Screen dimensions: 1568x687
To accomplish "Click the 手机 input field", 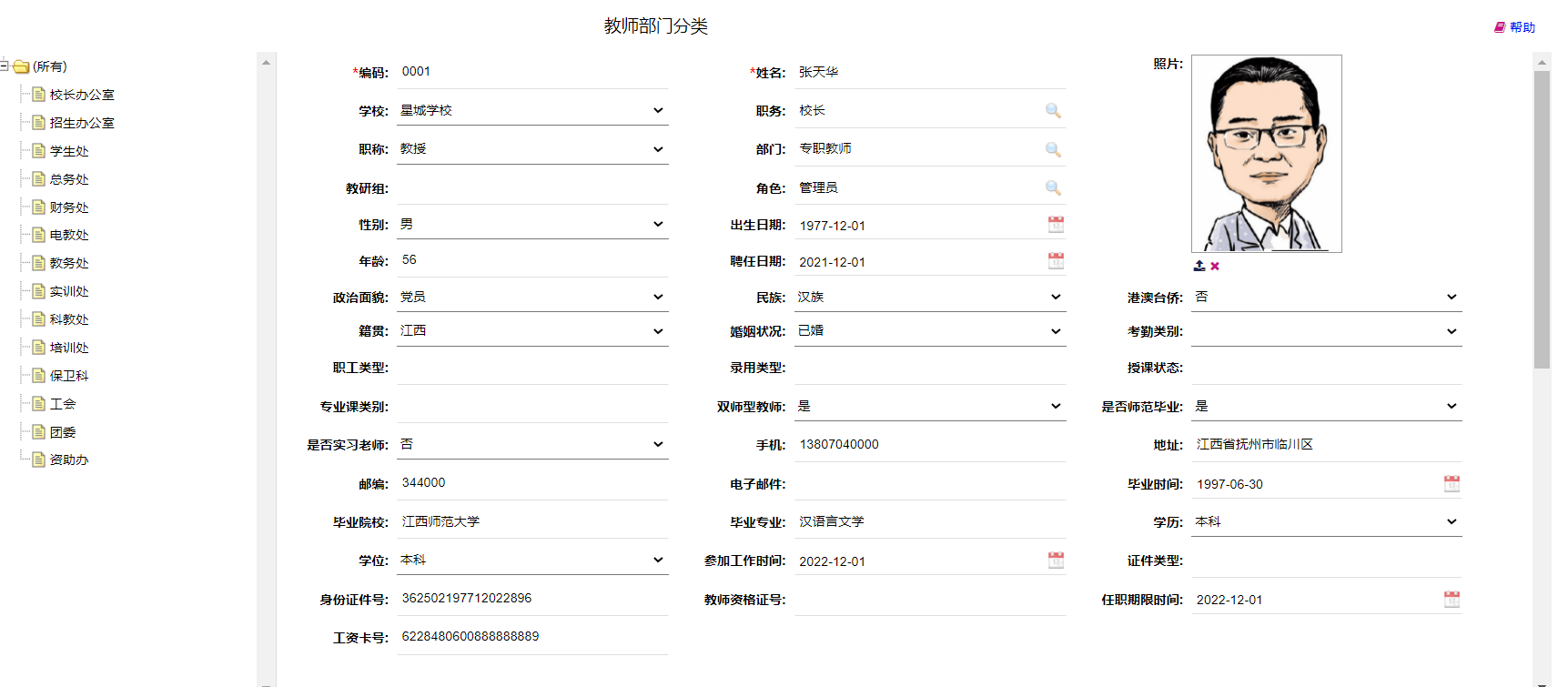I will 930,444.
